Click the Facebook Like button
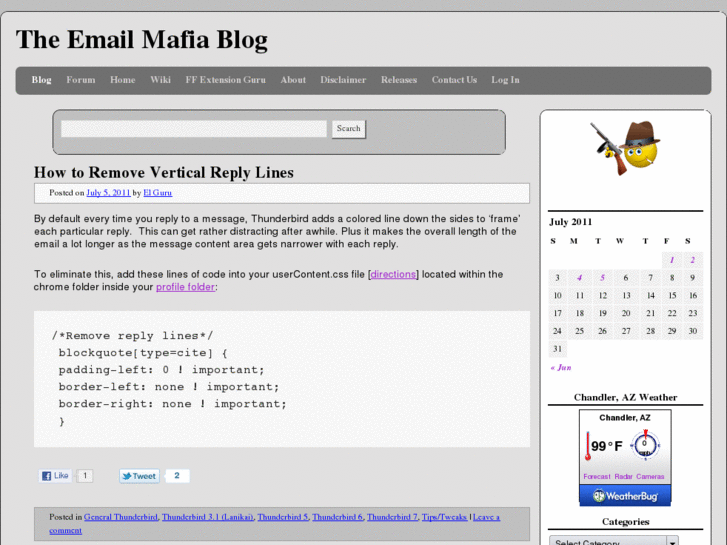The image size is (727, 545). click(55, 475)
